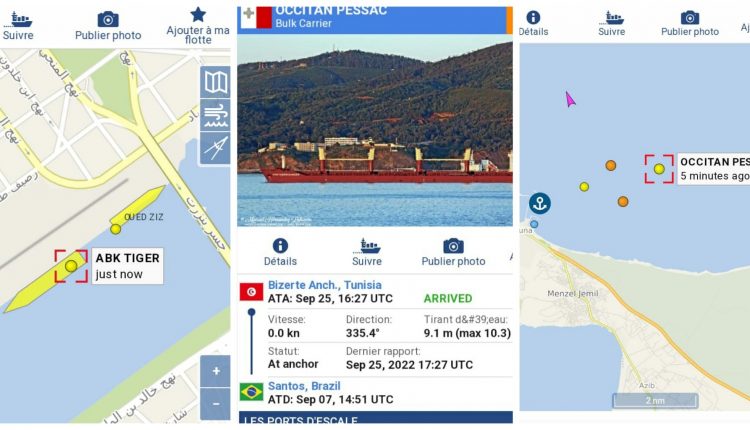Open the OCCITAN PESSAC ship photo
Screen dimensions: 750x430
pyautogui.click(x=375, y=130)
